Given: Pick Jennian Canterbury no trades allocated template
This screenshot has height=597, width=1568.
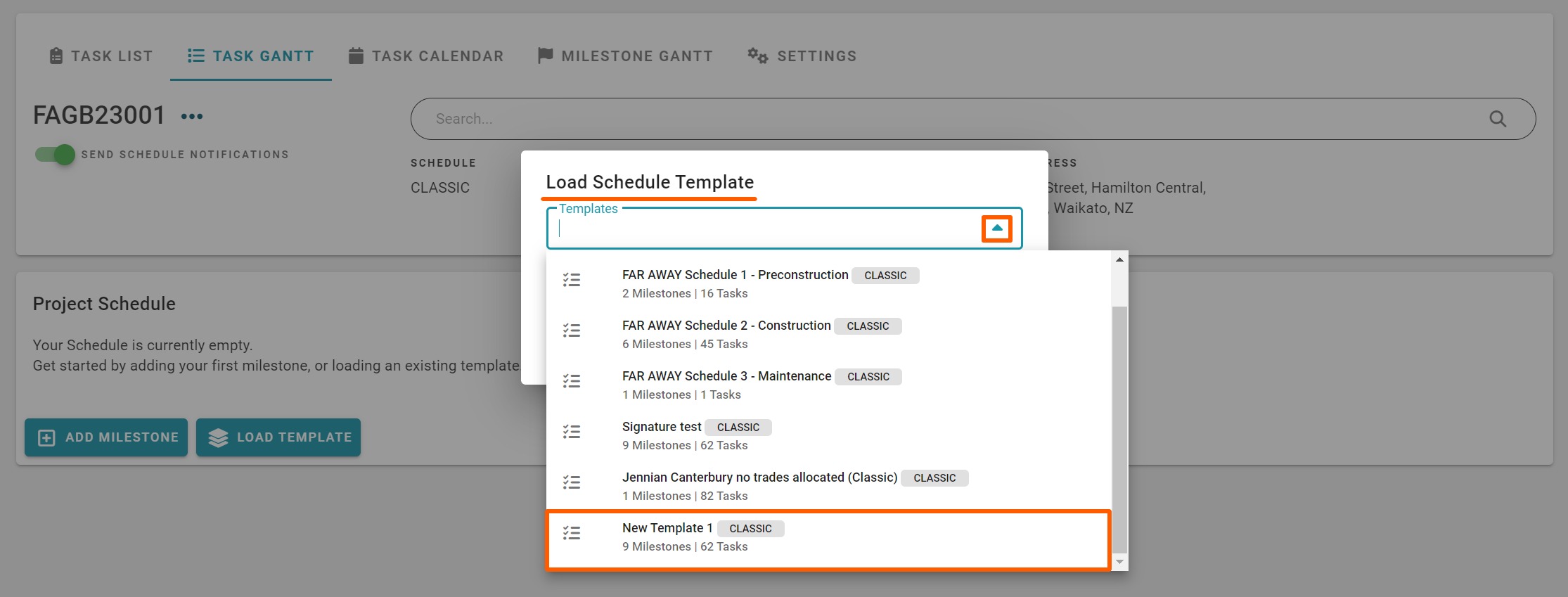Looking at the screenshot, I should pyautogui.click(x=759, y=477).
